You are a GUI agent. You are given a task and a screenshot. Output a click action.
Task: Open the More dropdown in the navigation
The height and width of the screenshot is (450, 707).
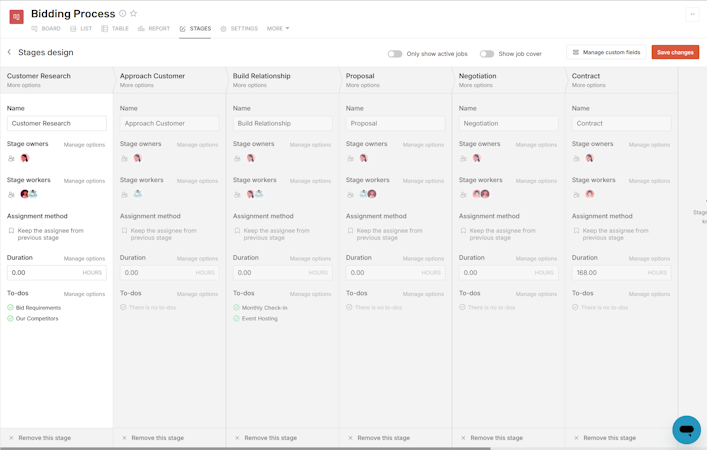[x=278, y=29]
